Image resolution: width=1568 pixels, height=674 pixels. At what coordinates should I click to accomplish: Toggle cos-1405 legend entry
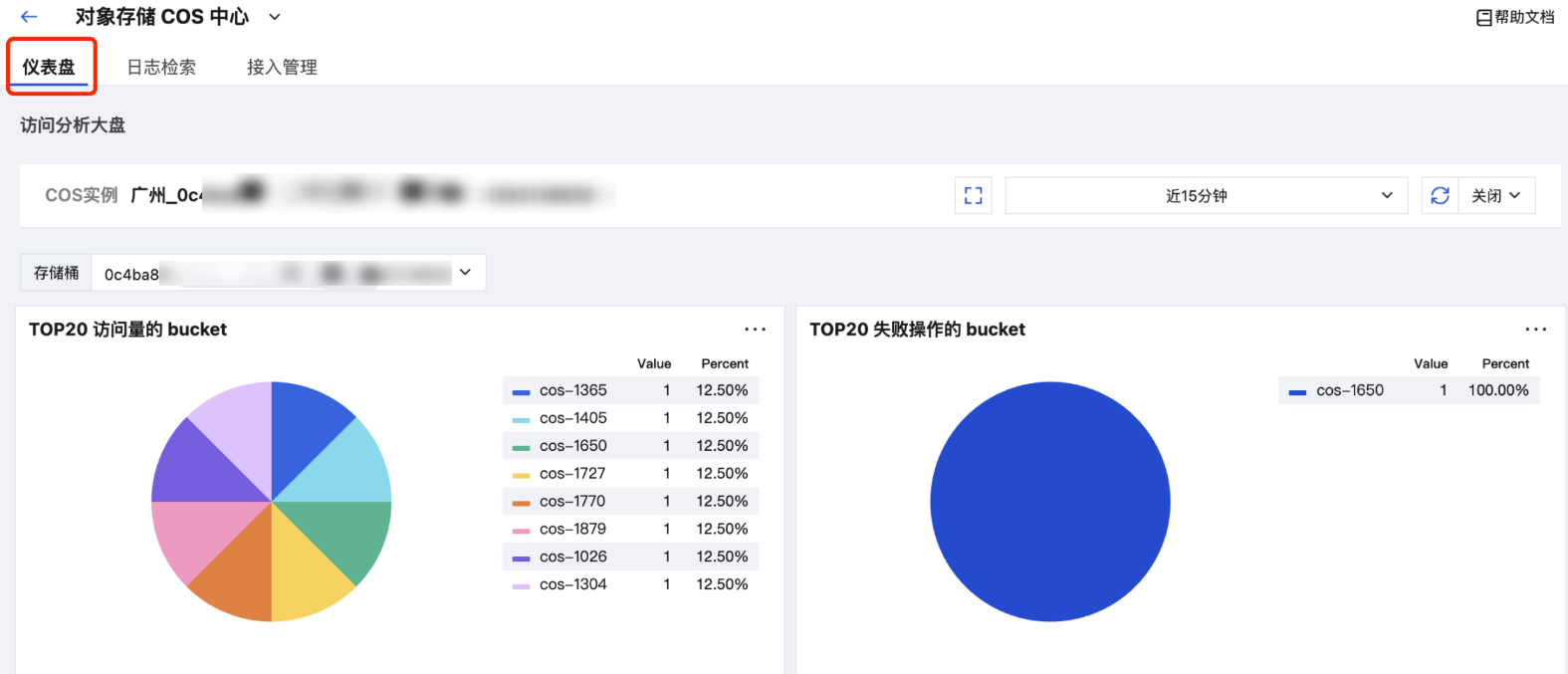[x=572, y=418]
